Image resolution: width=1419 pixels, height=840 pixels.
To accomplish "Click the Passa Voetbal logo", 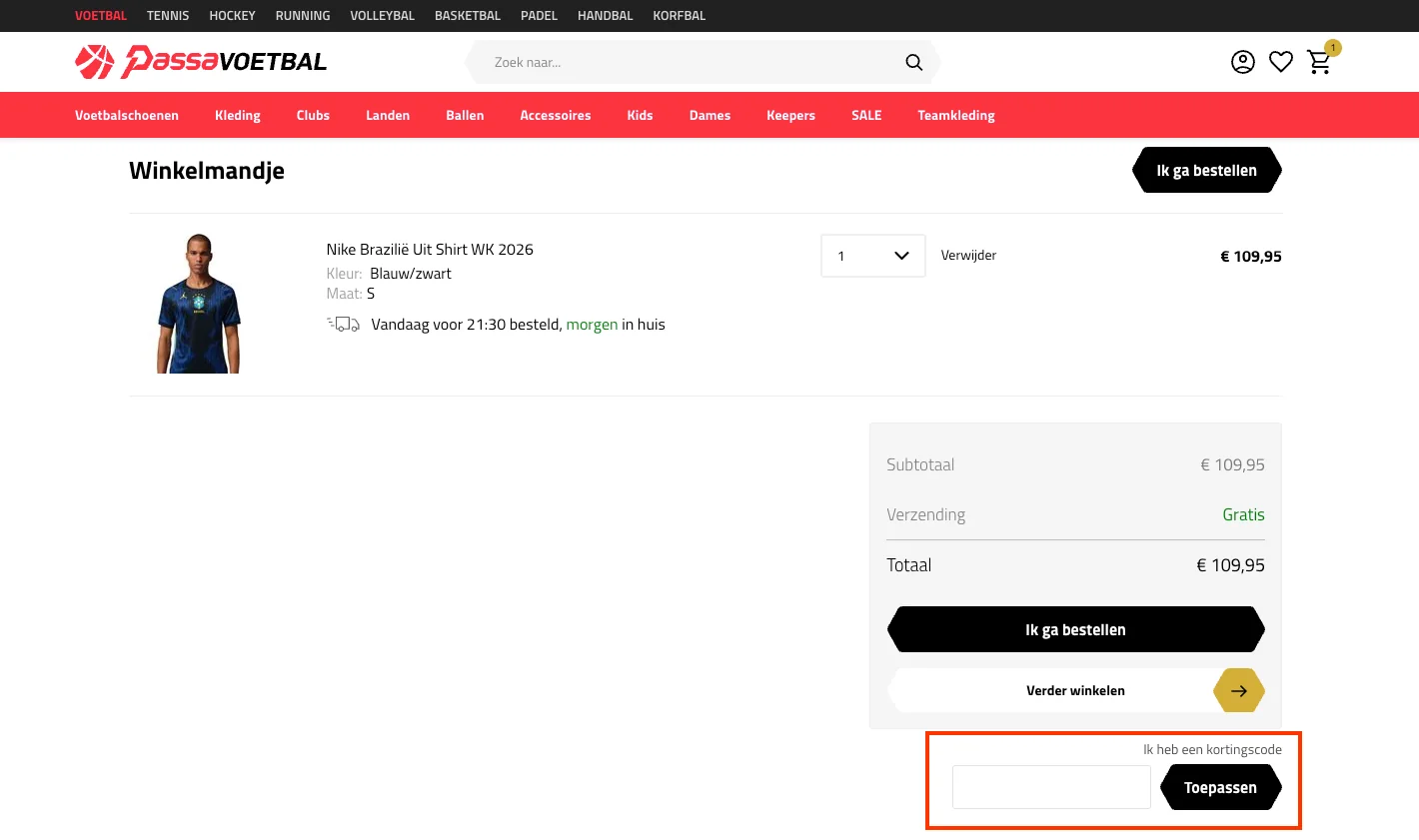I will click(201, 62).
